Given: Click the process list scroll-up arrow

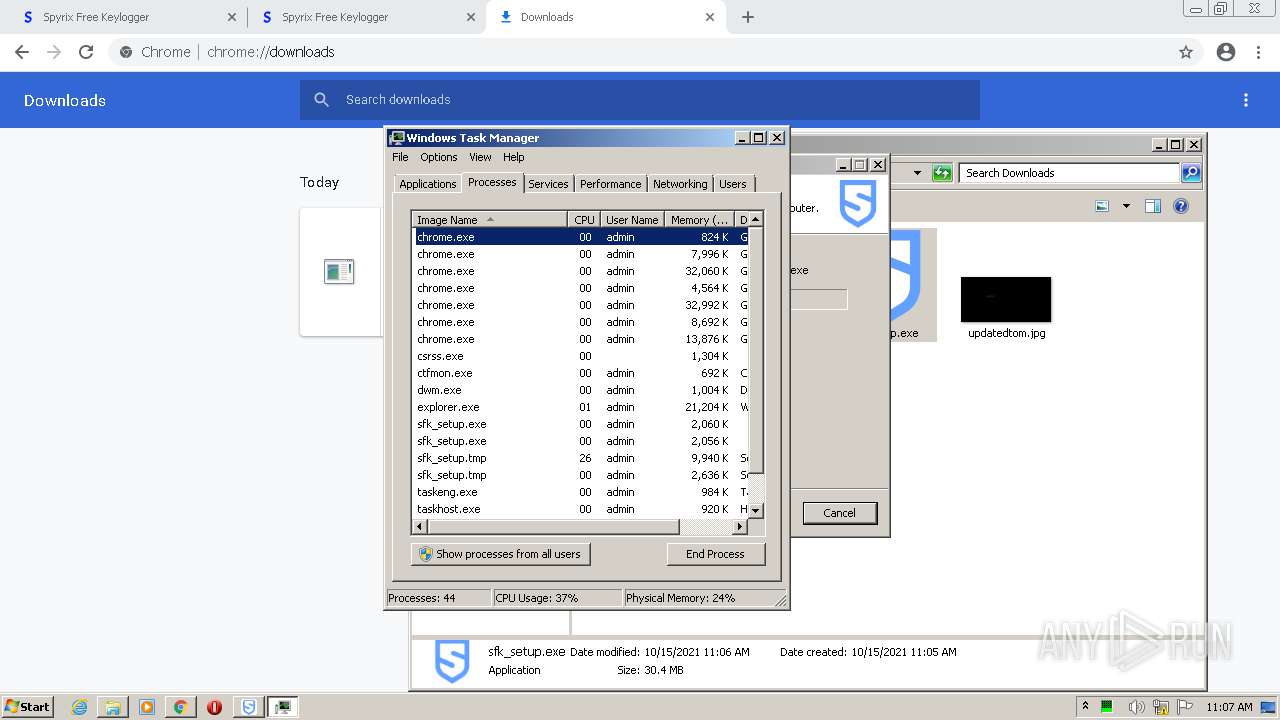Looking at the screenshot, I should 756,219.
